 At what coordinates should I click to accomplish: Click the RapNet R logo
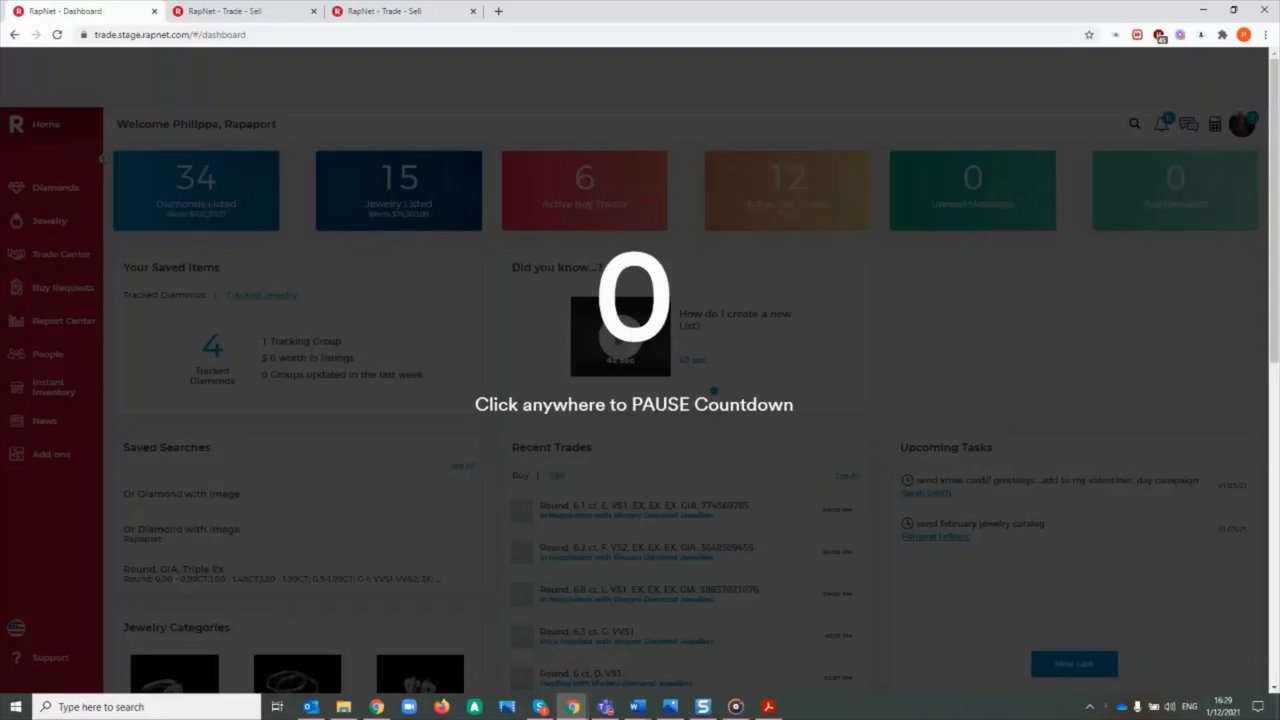point(16,124)
